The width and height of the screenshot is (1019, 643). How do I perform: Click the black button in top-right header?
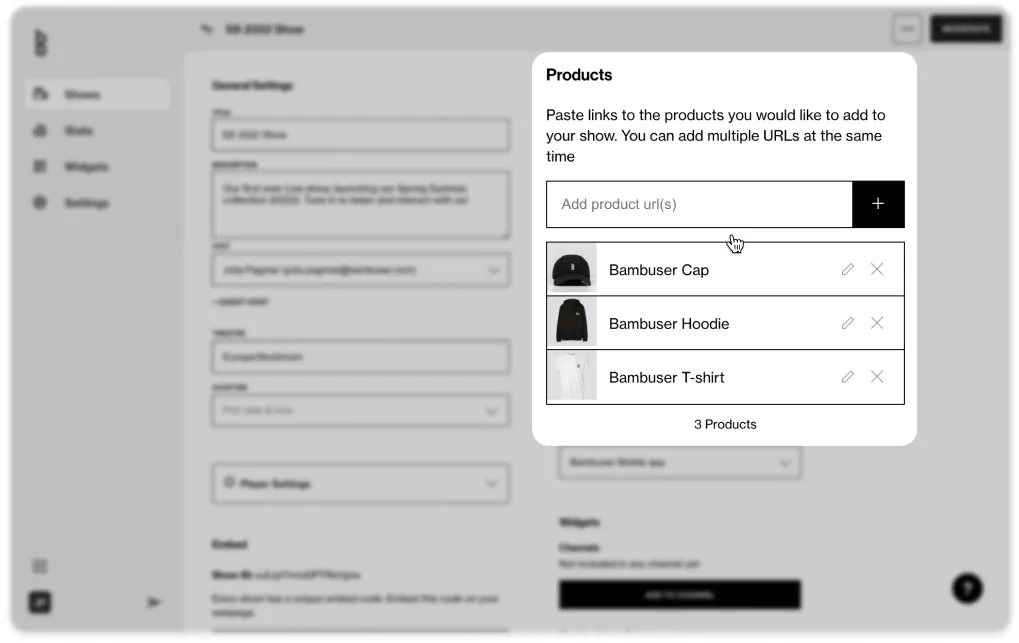966,29
